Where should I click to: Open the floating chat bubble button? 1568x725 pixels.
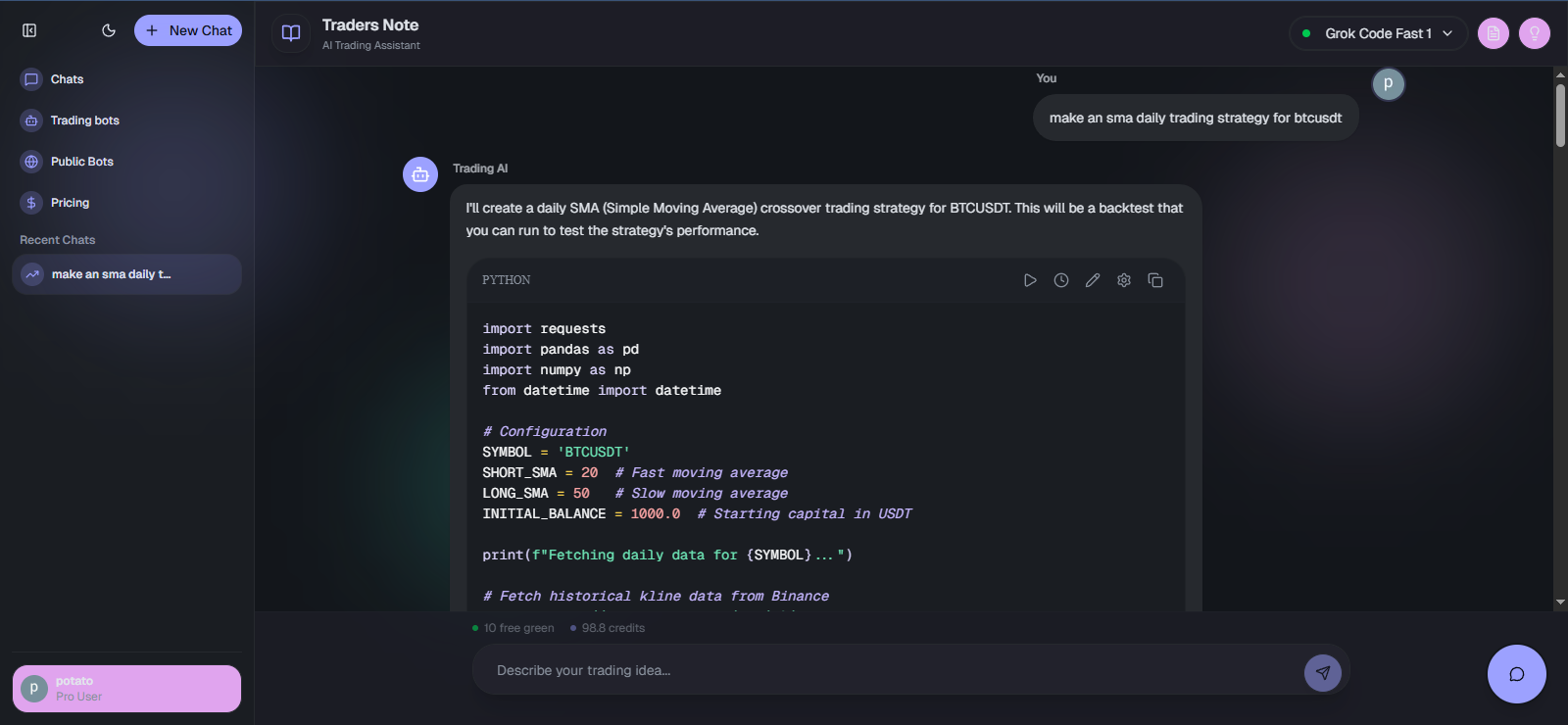pyautogui.click(x=1517, y=674)
